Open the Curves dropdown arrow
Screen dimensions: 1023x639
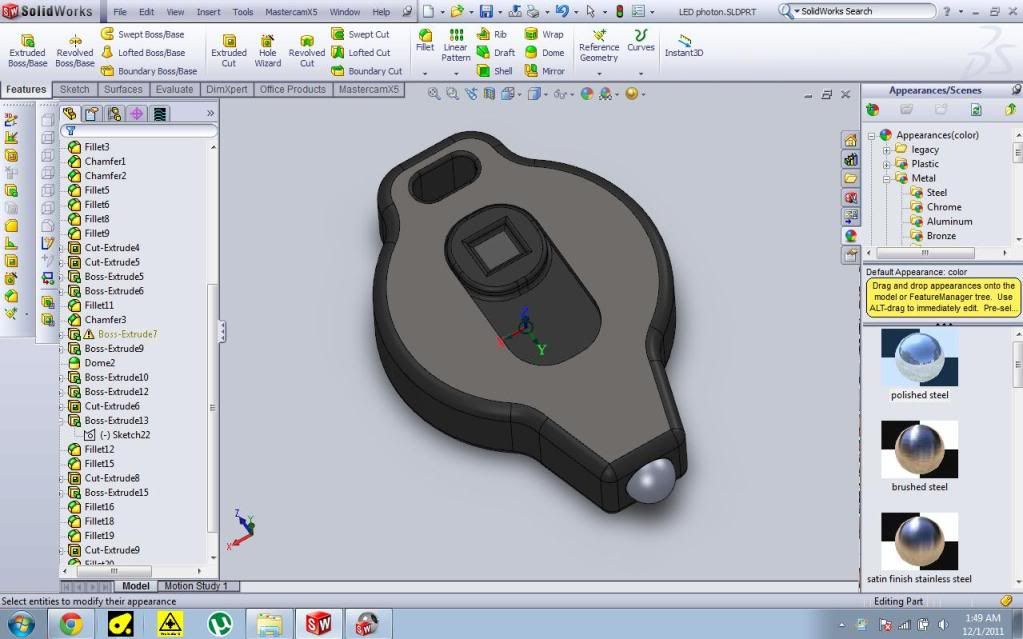(641, 74)
